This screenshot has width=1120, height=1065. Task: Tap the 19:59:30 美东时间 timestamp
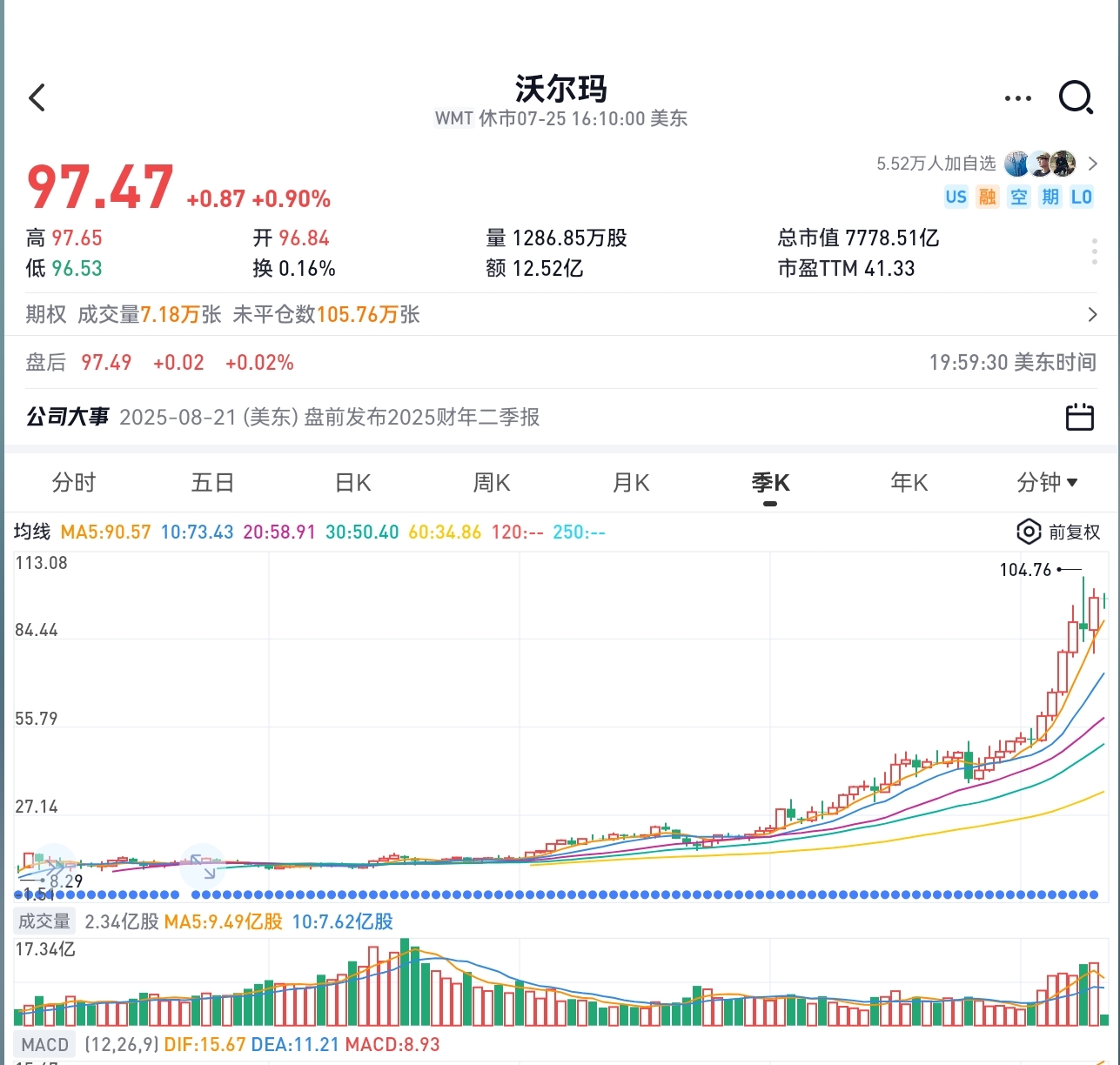tap(1012, 362)
